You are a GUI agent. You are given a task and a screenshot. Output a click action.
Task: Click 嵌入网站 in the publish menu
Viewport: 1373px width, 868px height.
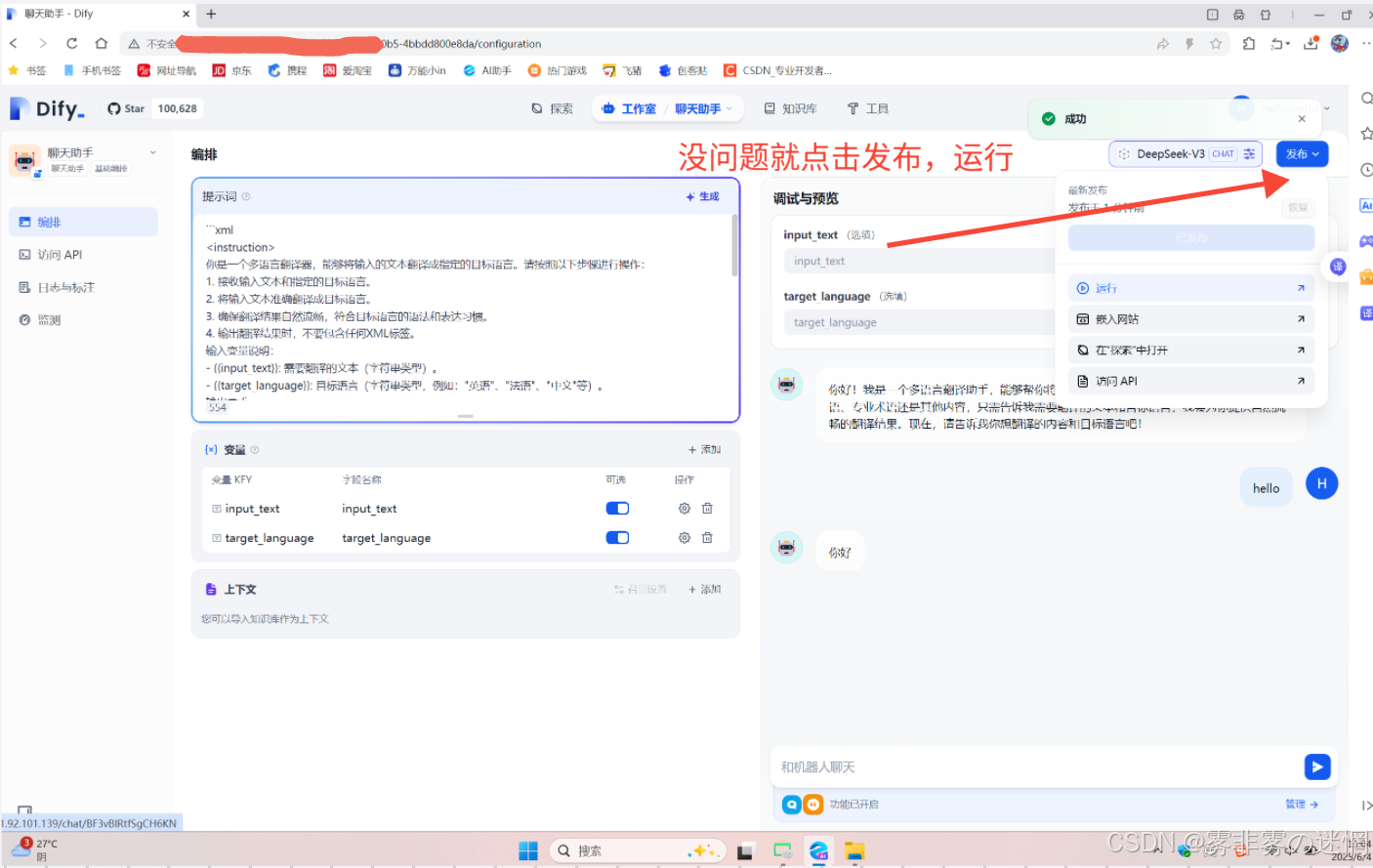[x=1190, y=319]
